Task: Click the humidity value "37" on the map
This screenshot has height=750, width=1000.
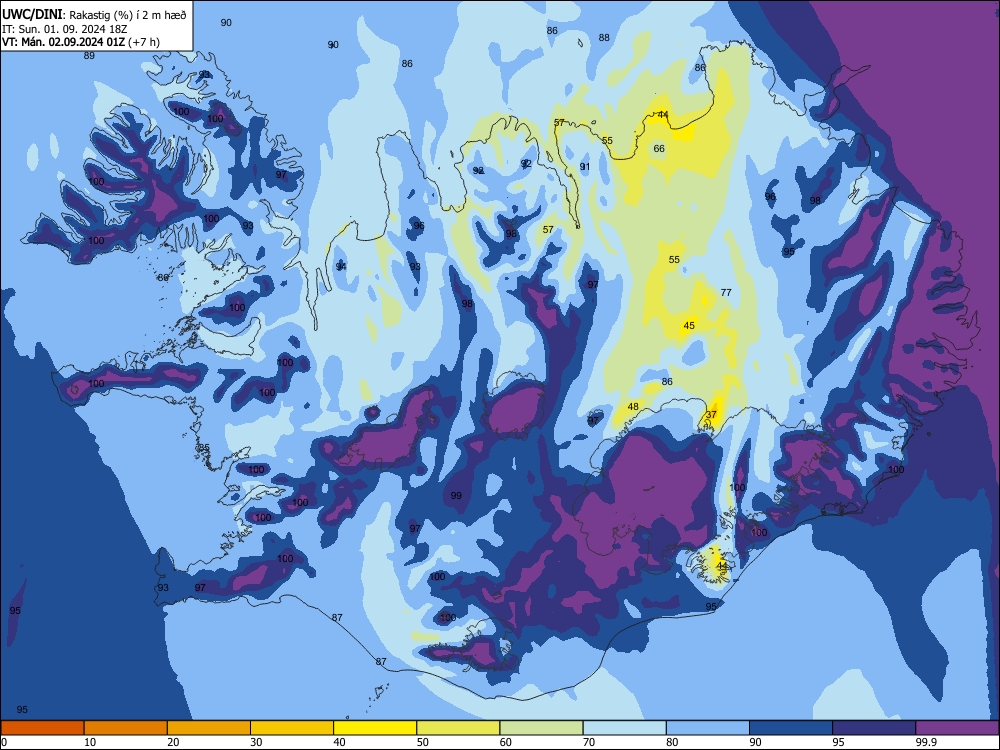Action: point(711,415)
